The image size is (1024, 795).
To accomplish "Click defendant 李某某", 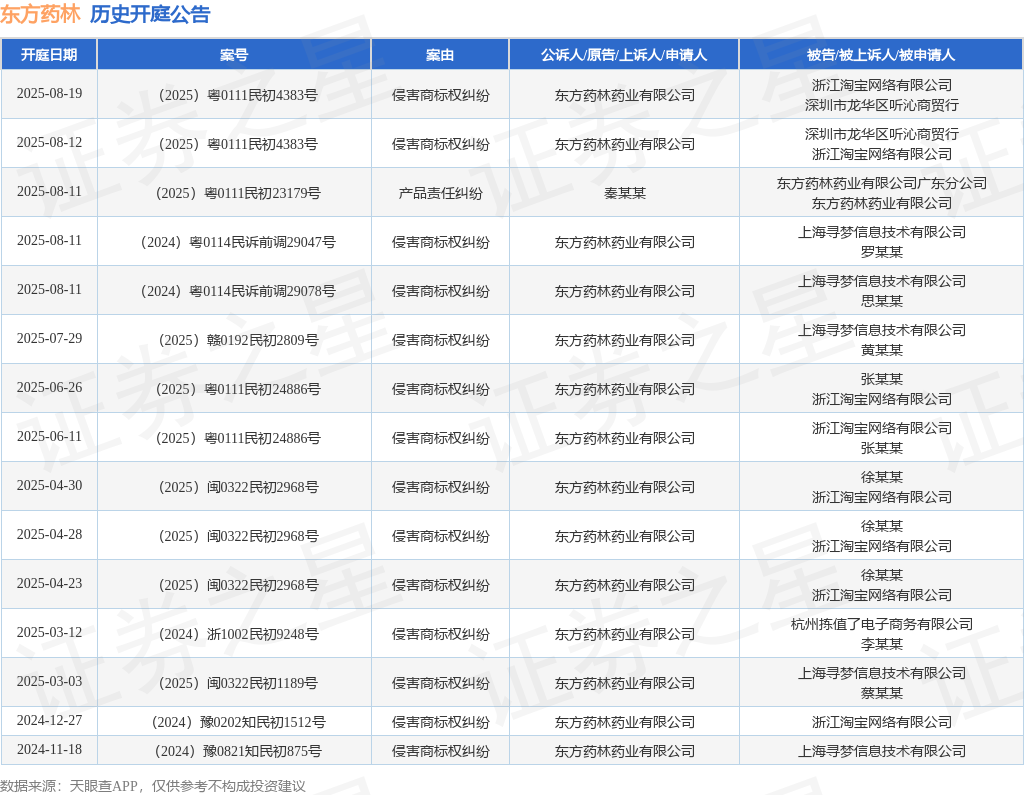I will click(x=882, y=644).
